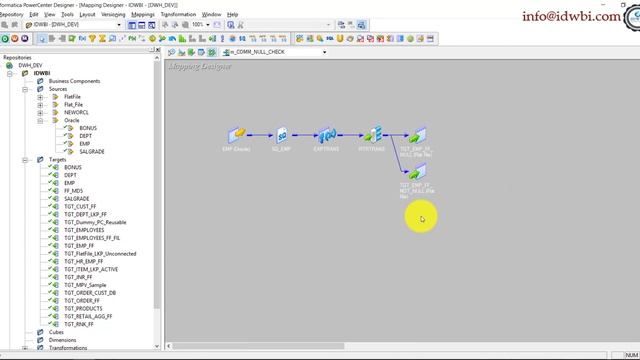Click the green bar-chart transformation toolbar icon

(x=182, y=39)
